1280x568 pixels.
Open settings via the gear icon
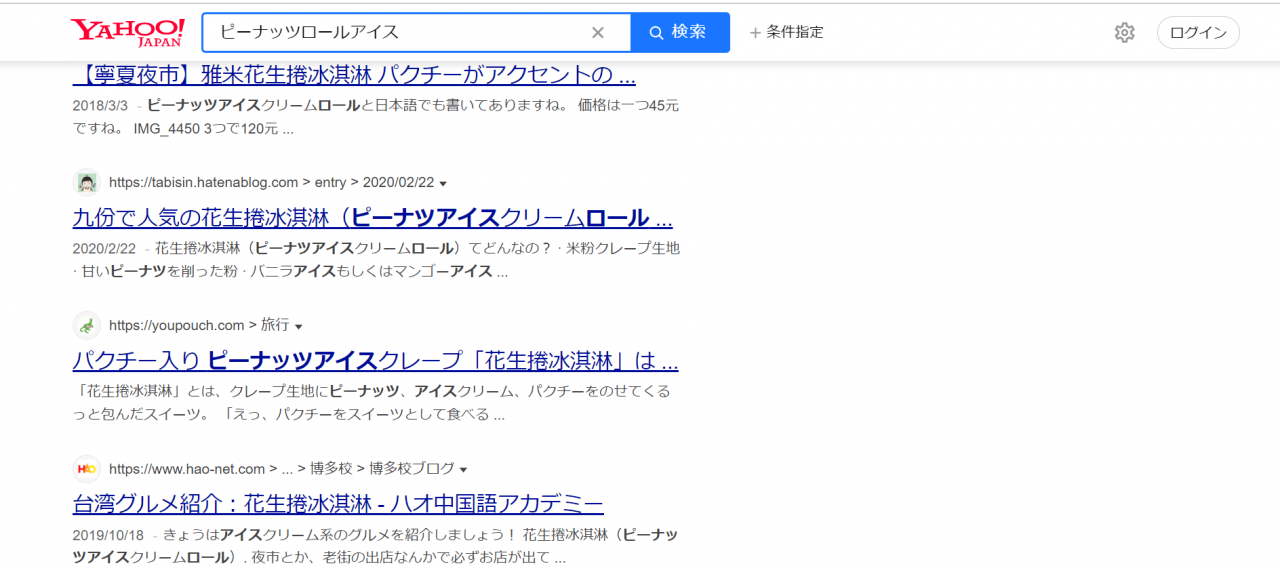1125,32
